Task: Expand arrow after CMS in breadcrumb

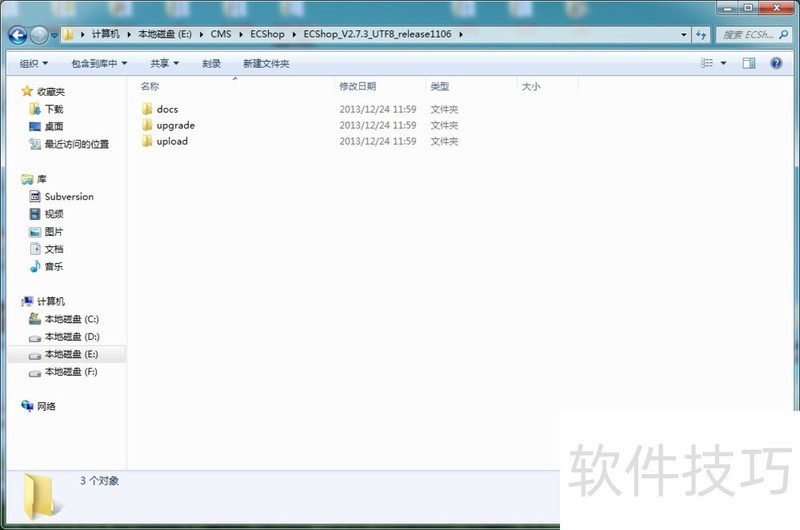Action: (241, 34)
